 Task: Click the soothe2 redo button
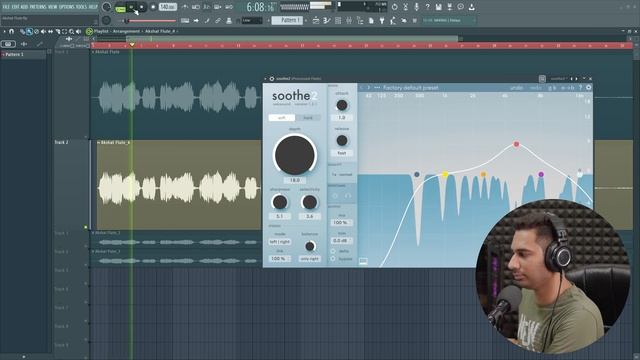(x=536, y=88)
